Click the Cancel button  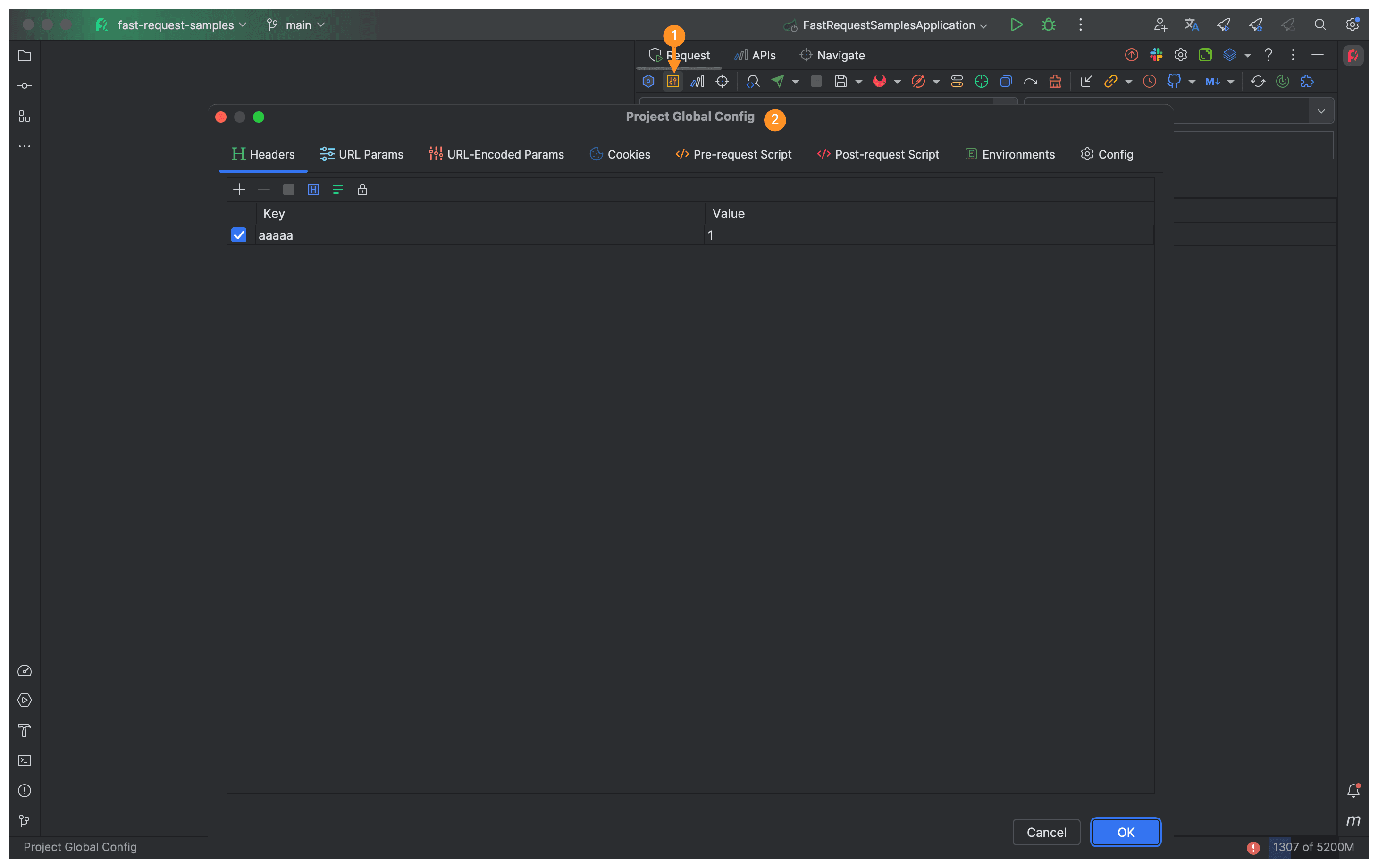click(1046, 833)
